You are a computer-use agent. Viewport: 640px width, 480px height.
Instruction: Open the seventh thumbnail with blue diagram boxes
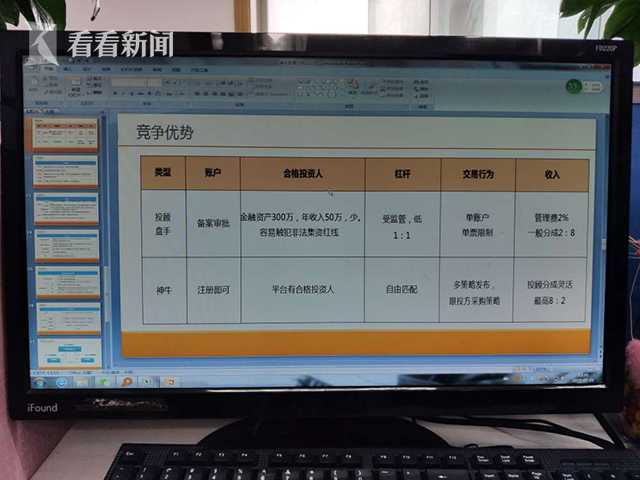(69, 353)
